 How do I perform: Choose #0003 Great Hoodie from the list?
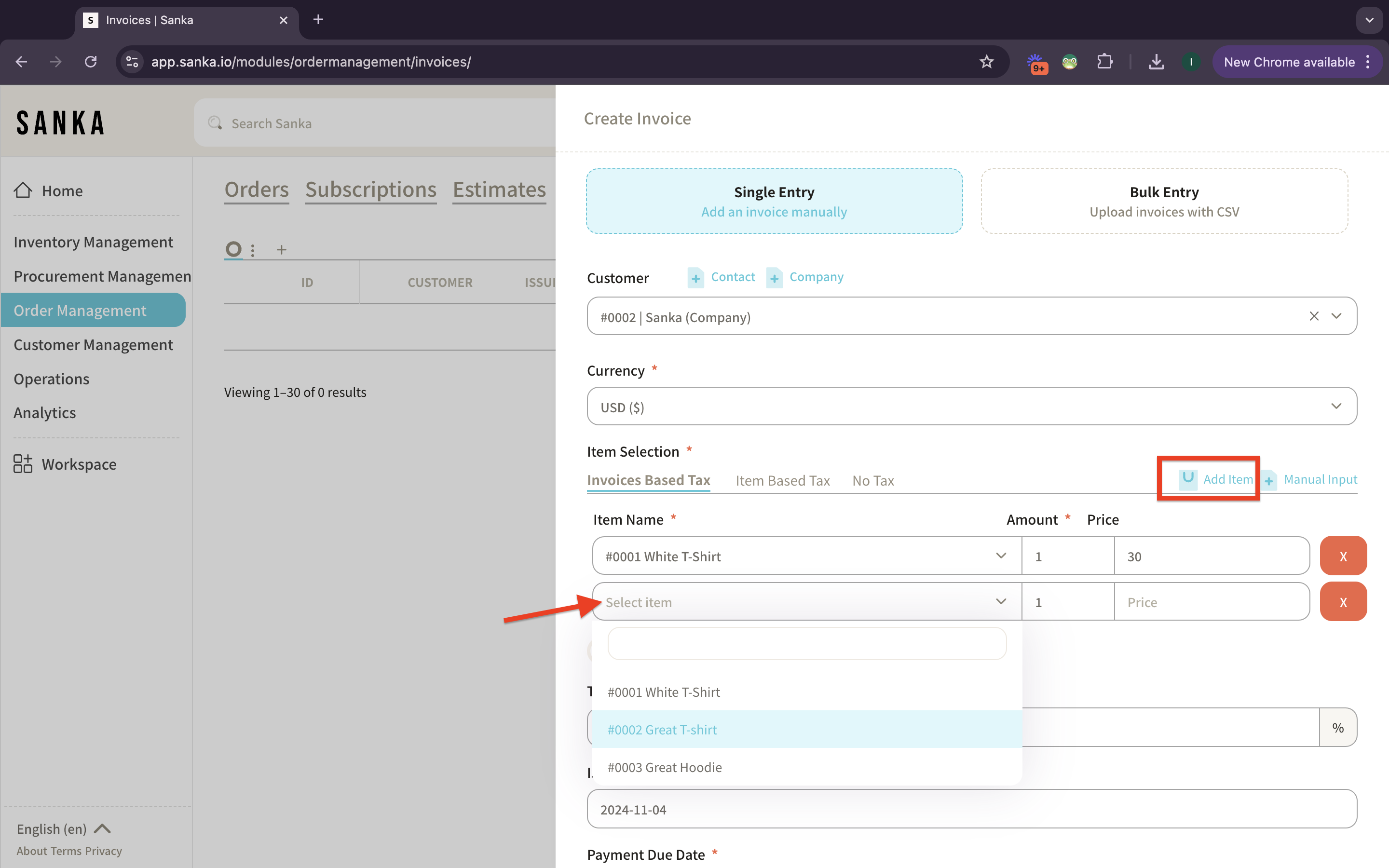point(665,768)
